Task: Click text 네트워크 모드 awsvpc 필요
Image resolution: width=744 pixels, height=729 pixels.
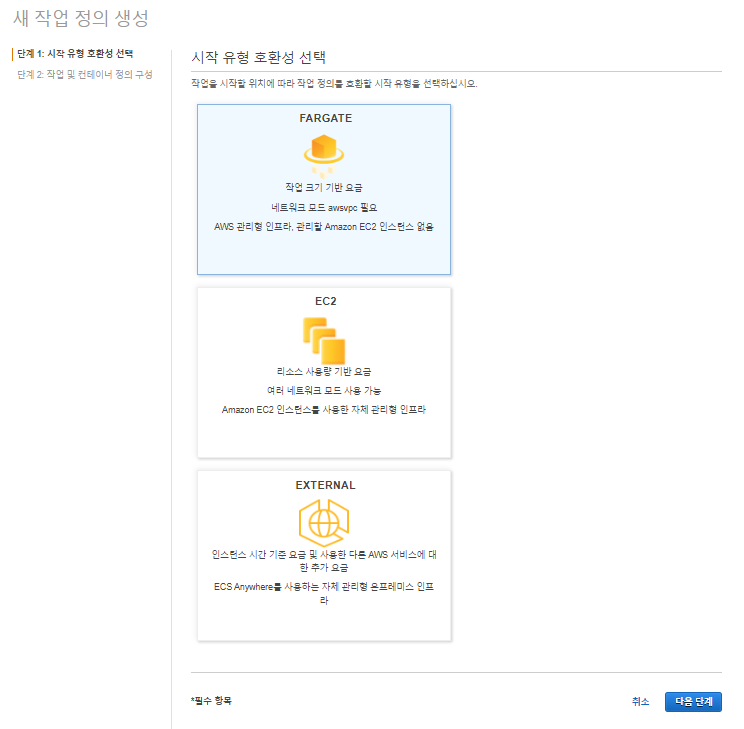Action: 324,207
